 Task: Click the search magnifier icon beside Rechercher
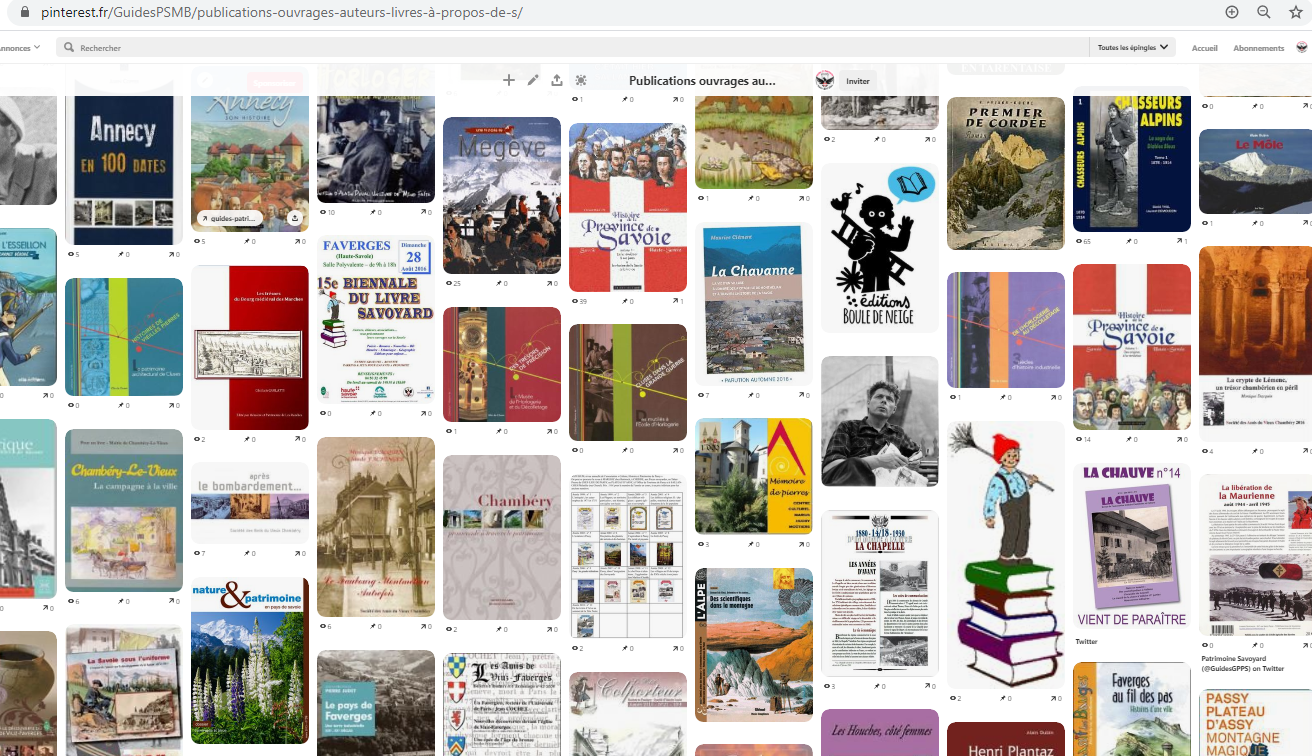(x=69, y=47)
